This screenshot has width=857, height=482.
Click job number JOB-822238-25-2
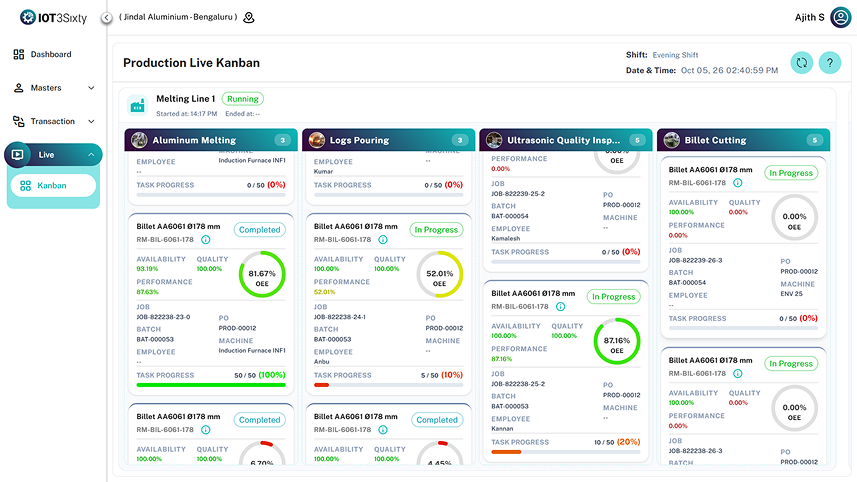tap(518, 384)
